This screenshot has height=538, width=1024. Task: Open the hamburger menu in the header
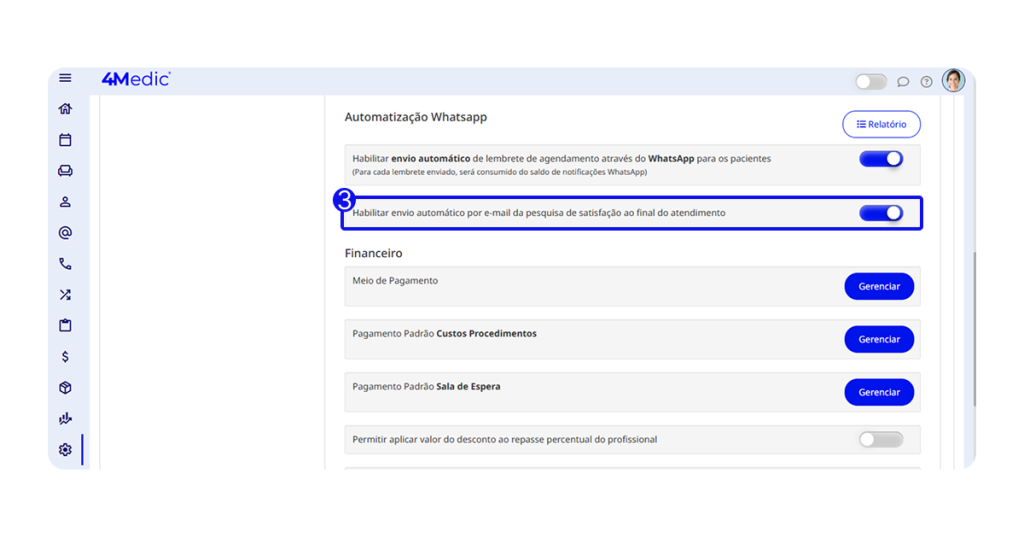point(65,78)
